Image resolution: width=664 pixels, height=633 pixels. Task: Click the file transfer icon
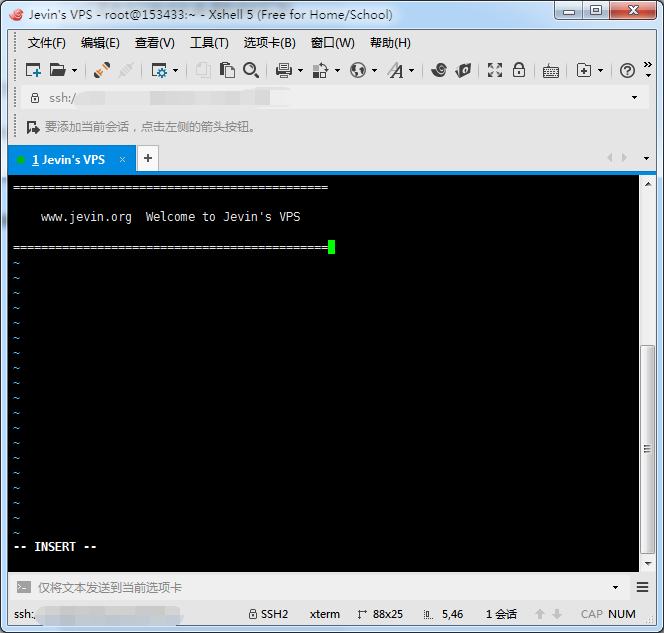click(321, 70)
